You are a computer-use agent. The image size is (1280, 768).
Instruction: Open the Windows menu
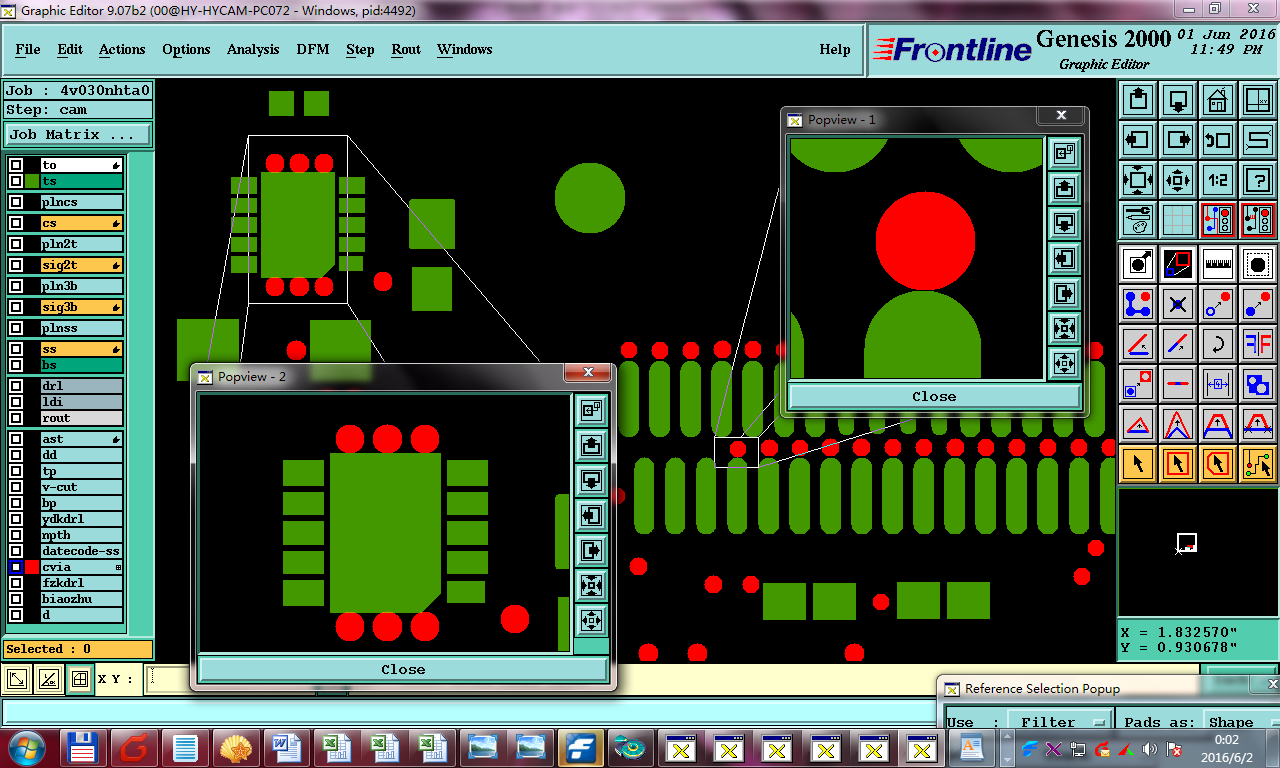pyautogui.click(x=464, y=49)
